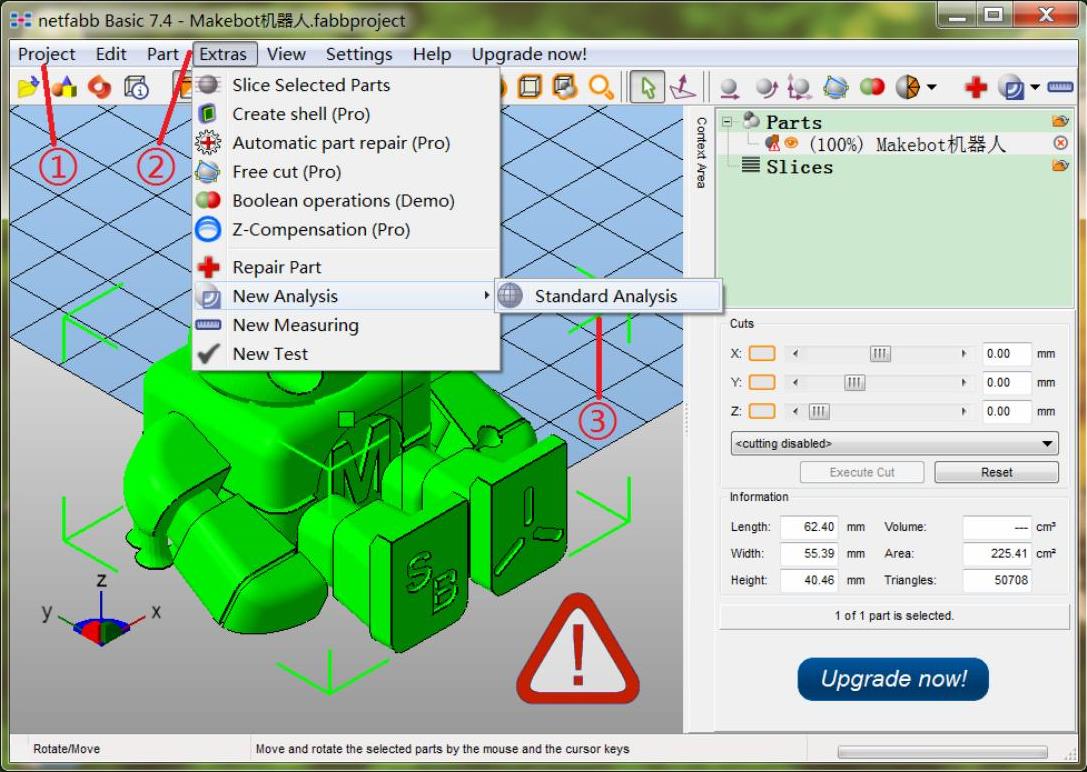Open dropdown arrow beside analysis icon

(1035, 87)
